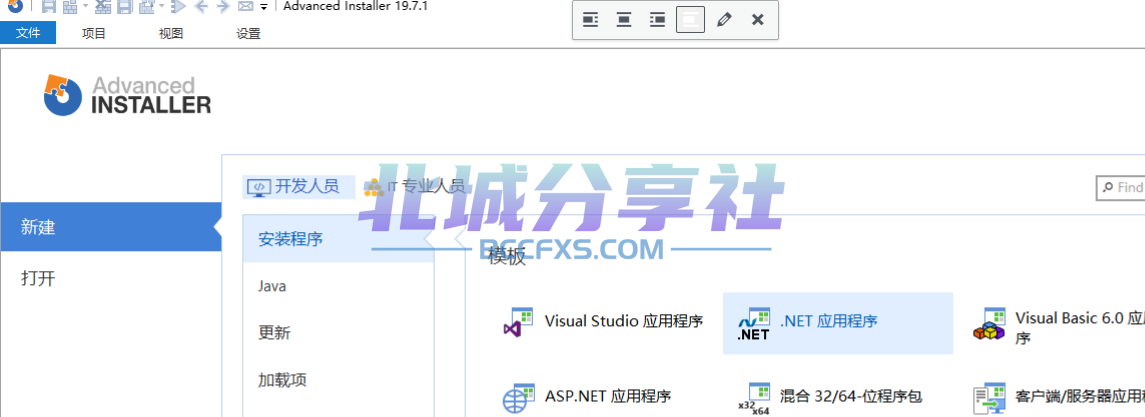Choose the 安装程序 project category
Image resolution: width=1145 pixels, height=417 pixels.
338,239
